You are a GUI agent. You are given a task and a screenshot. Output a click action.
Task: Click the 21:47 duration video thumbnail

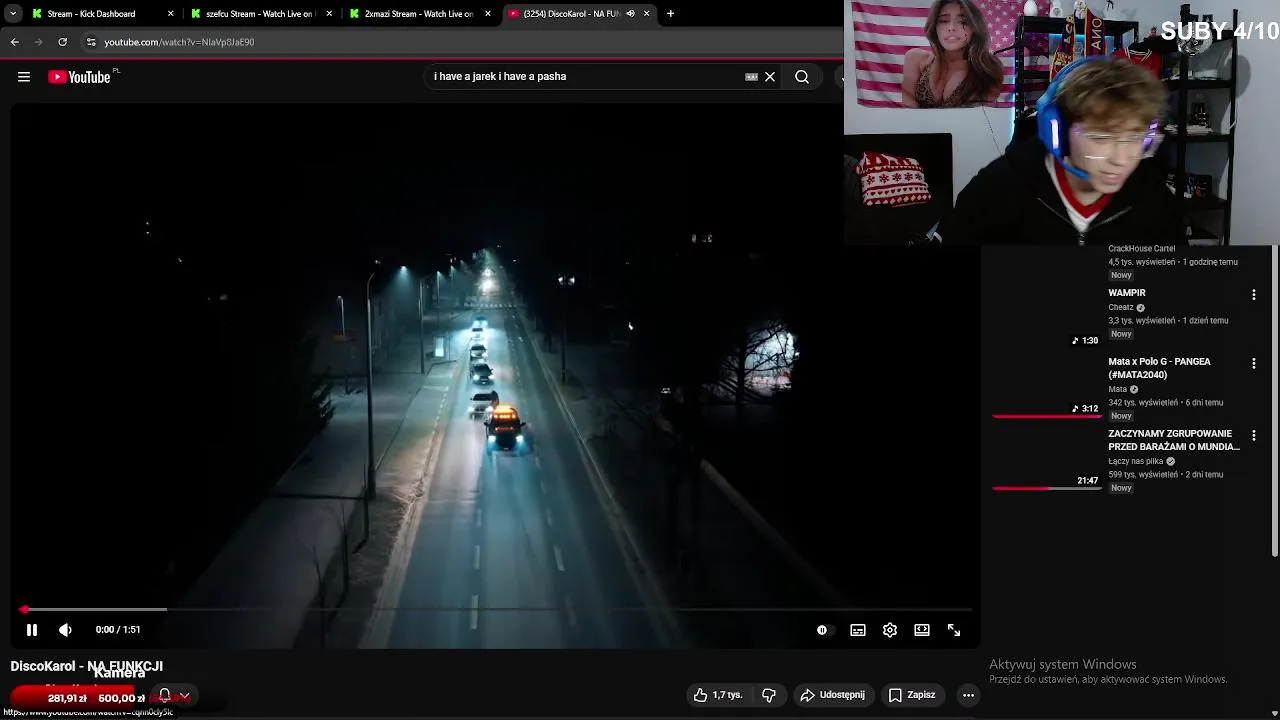pyautogui.click(x=1046, y=458)
